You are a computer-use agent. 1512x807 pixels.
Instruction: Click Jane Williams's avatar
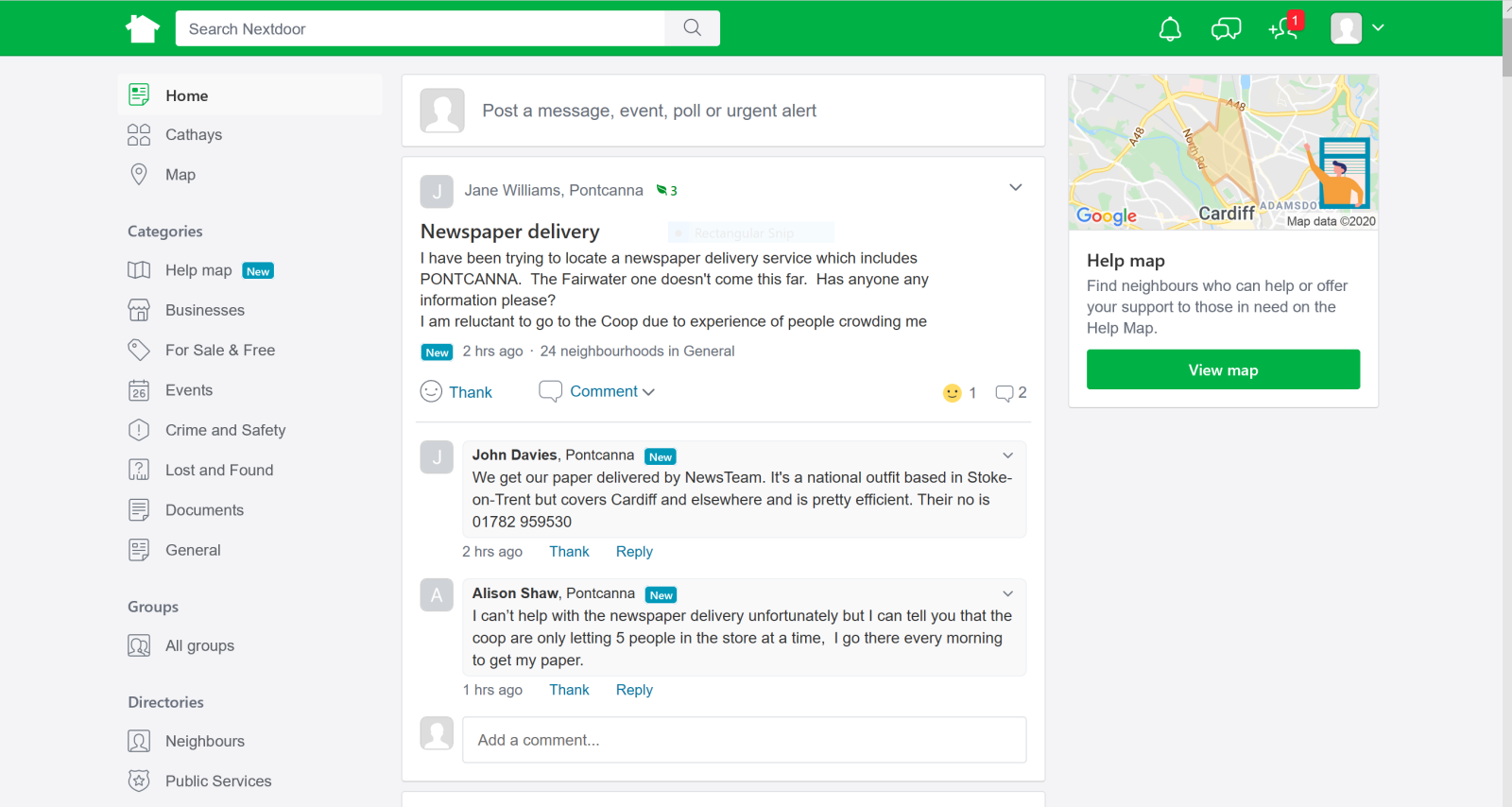click(x=437, y=191)
